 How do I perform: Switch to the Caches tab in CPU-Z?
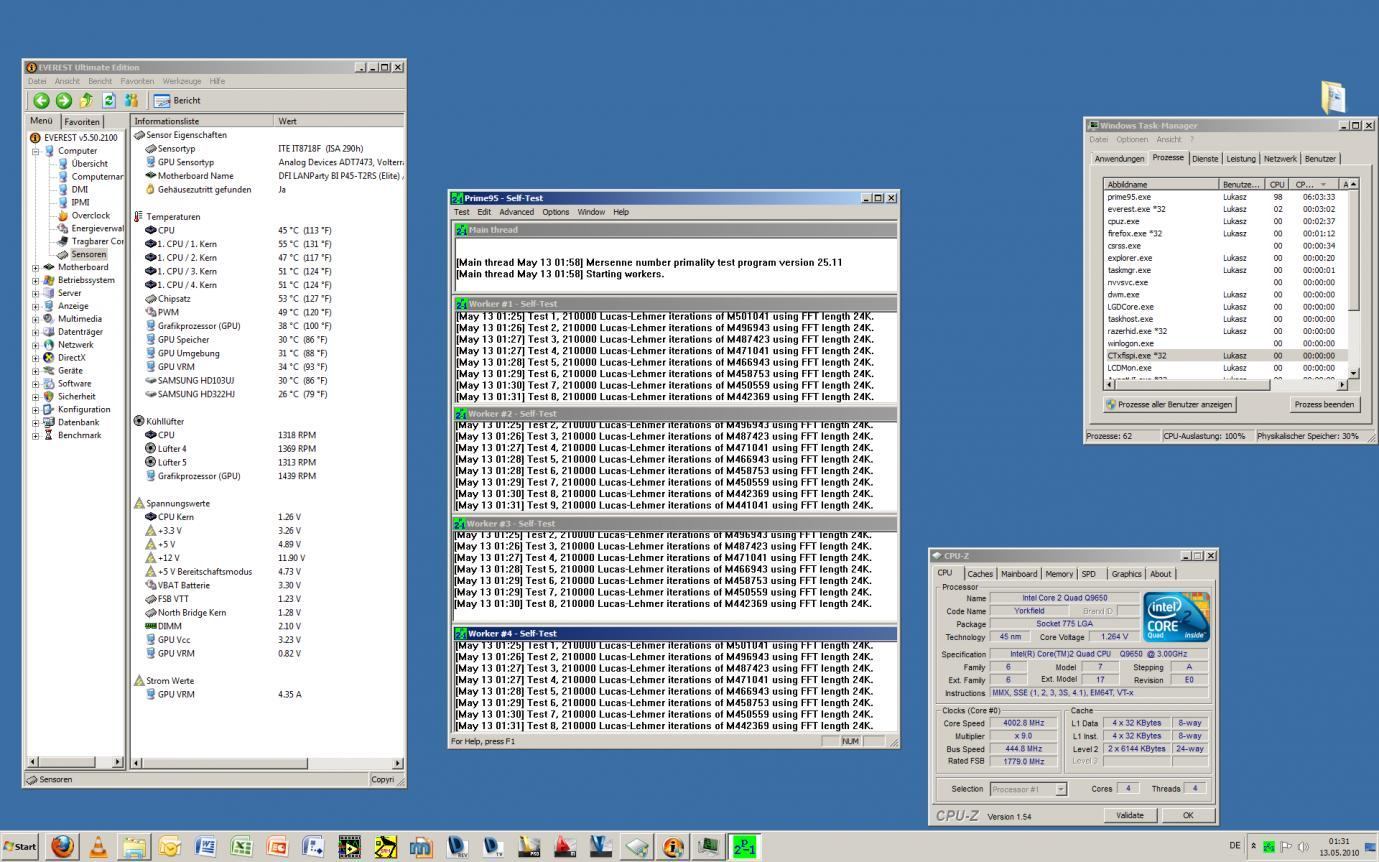pos(980,574)
